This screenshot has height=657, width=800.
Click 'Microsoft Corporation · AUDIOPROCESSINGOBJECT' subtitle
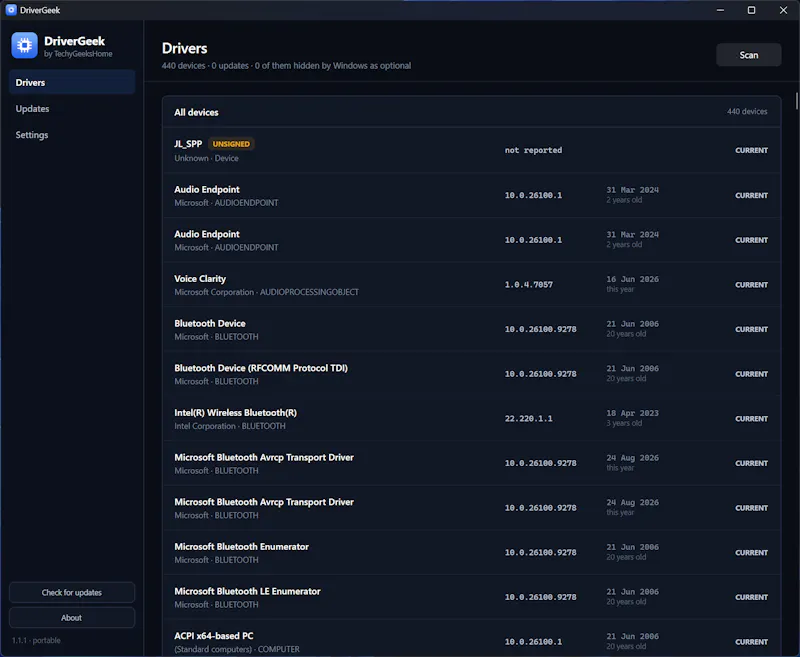266,292
